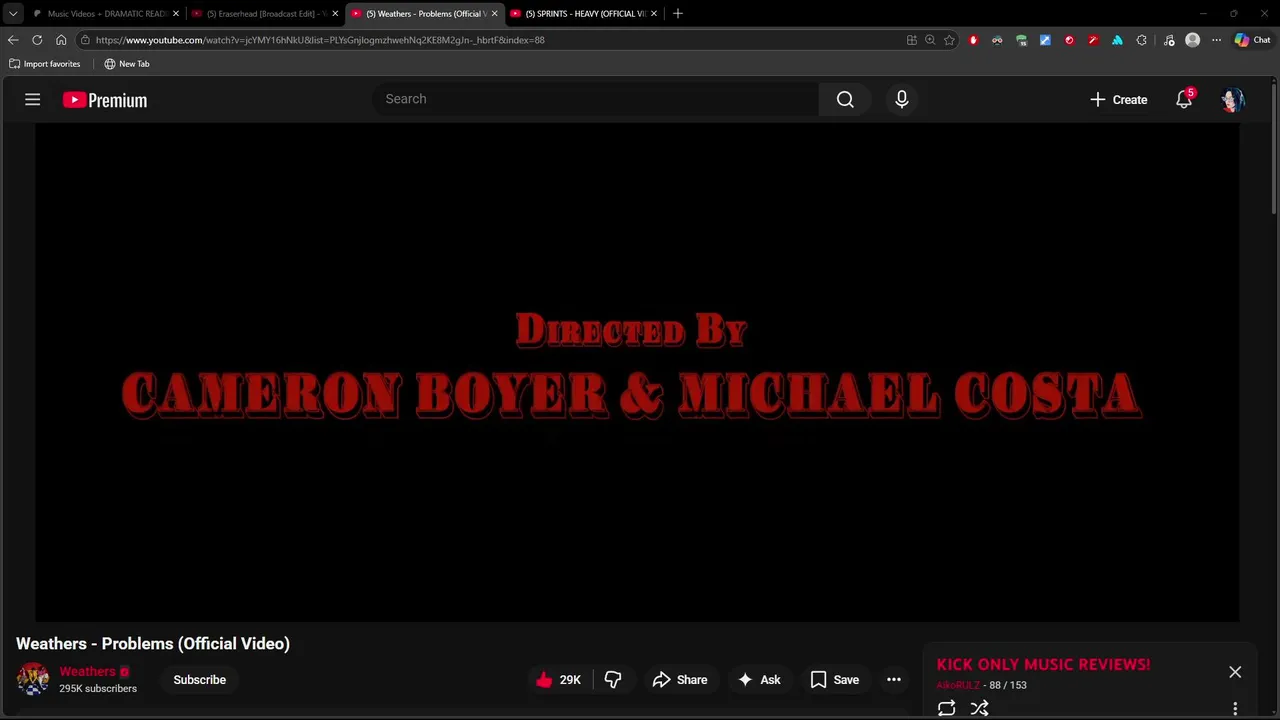Start voice search with microphone icon

coord(902,99)
